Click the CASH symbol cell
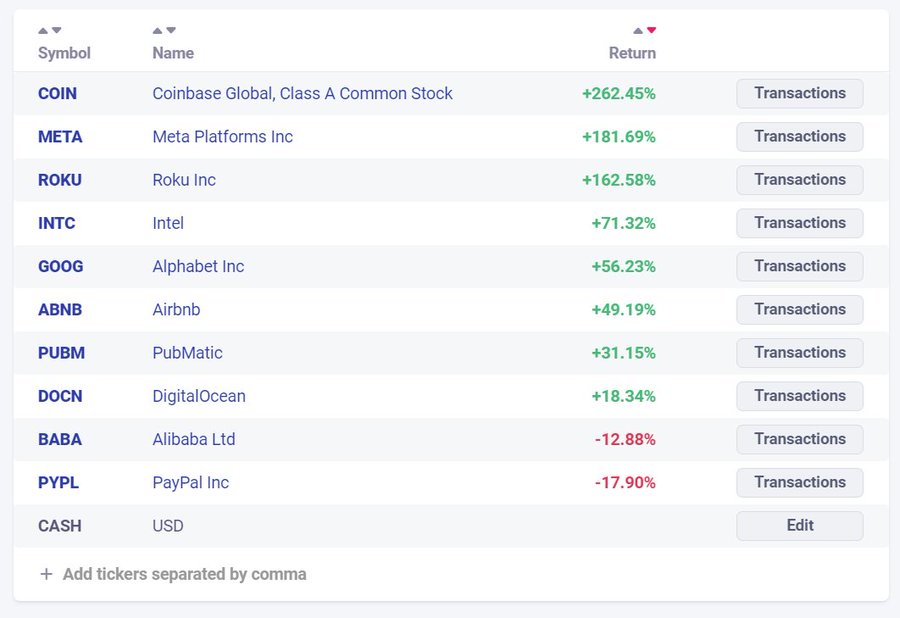Screen dimensions: 900x618 [60, 526]
